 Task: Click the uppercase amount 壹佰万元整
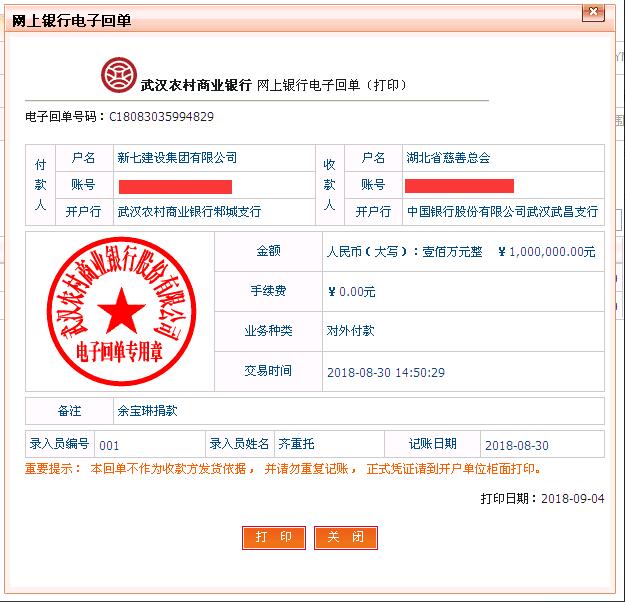[452, 252]
